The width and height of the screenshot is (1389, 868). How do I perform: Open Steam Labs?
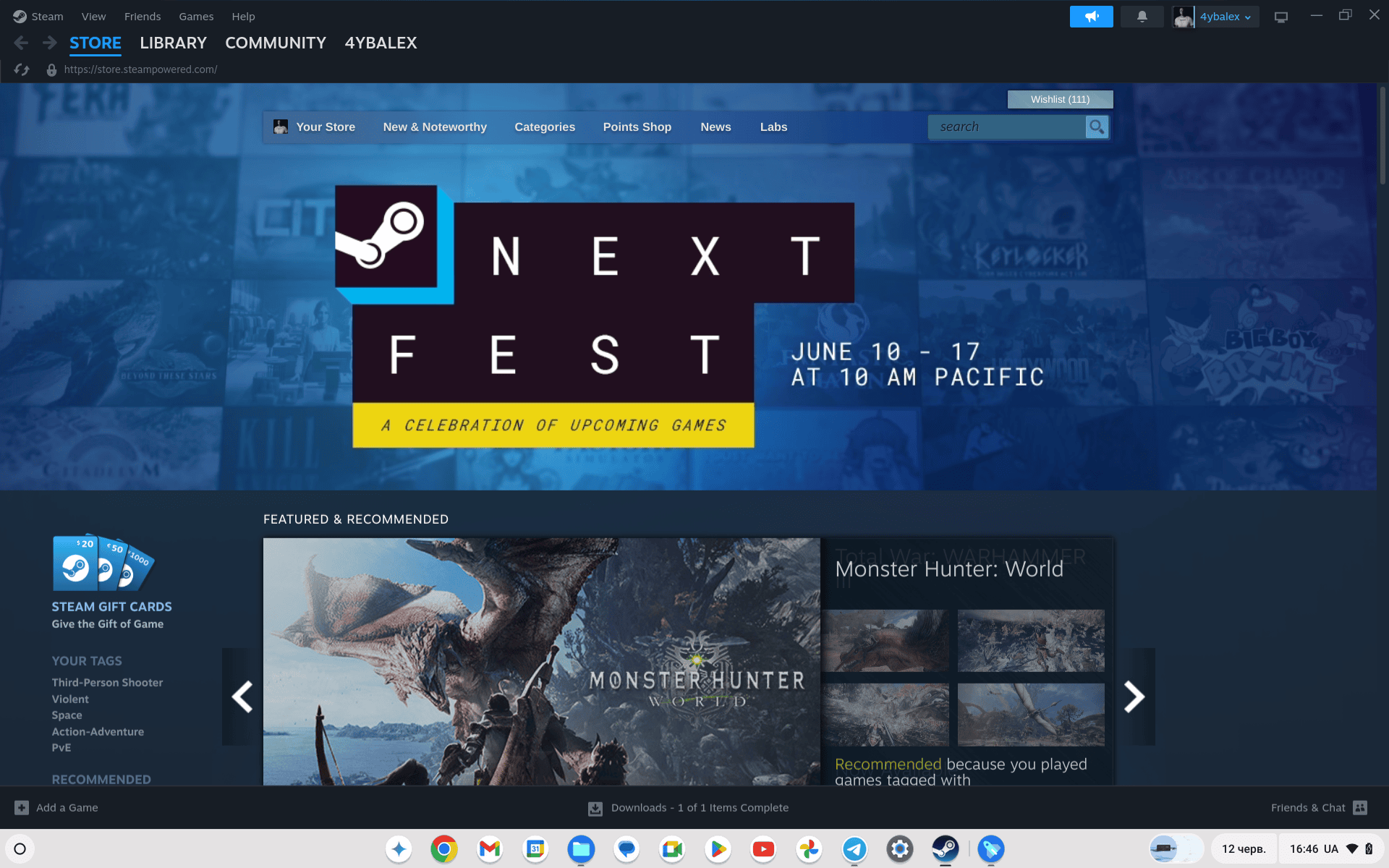773,127
